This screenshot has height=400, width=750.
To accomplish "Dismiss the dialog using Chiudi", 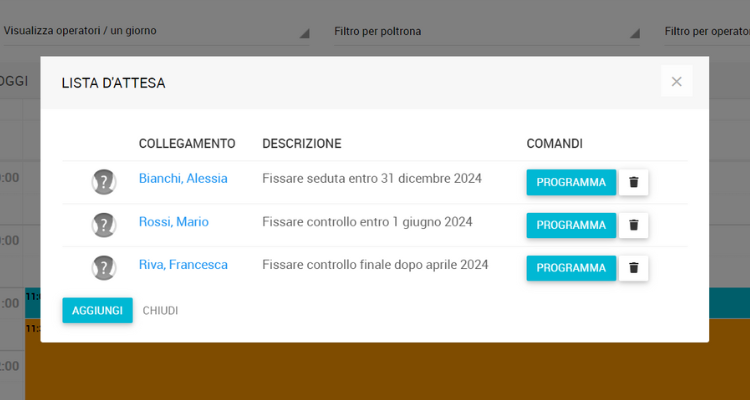I will point(160,311).
